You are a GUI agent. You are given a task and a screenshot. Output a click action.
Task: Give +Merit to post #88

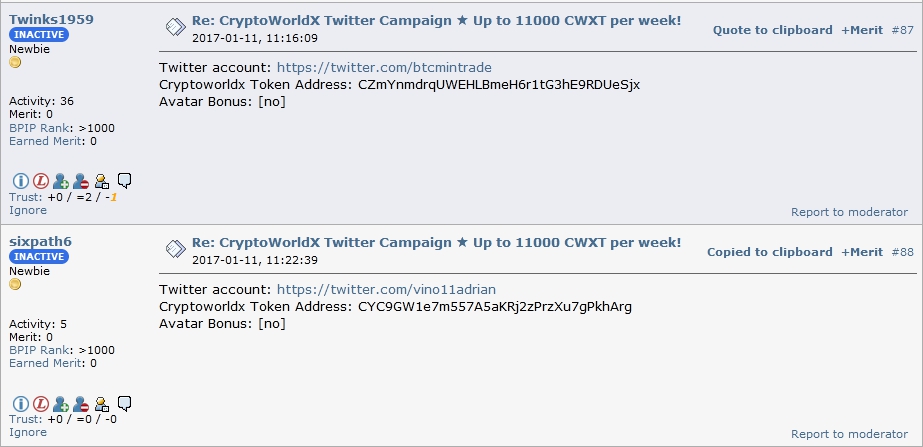click(x=862, y=252)
